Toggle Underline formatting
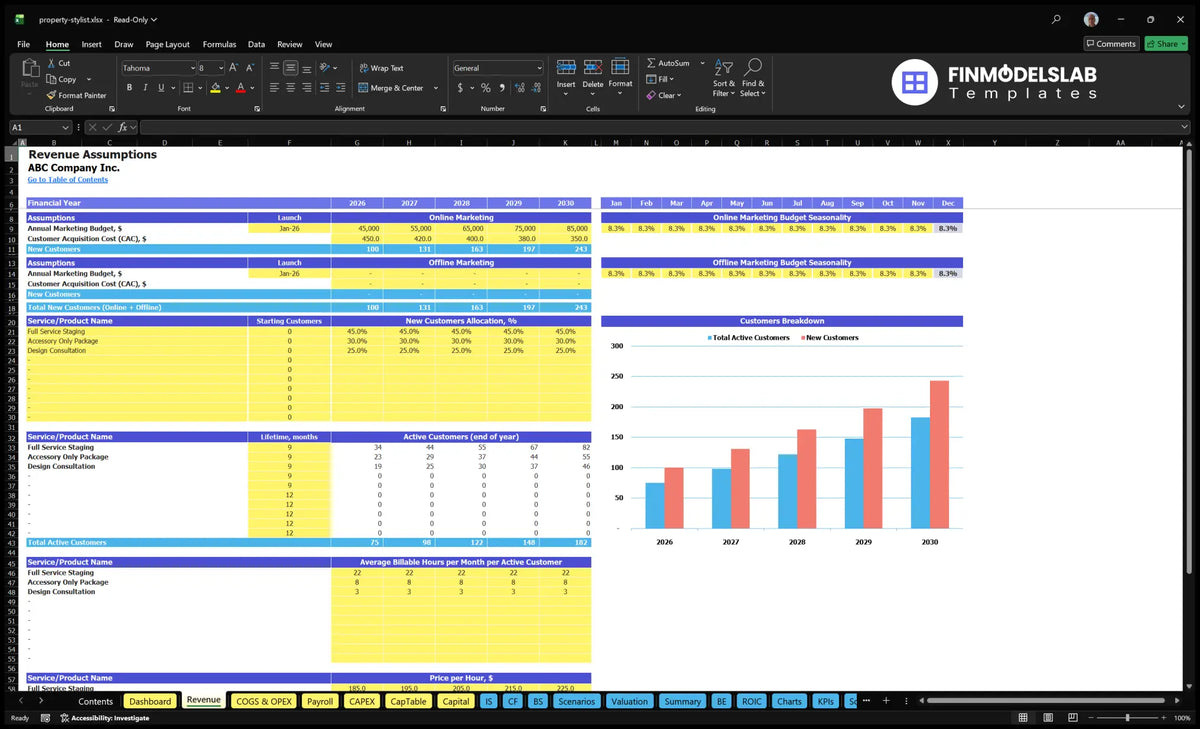 click(161, 88)
